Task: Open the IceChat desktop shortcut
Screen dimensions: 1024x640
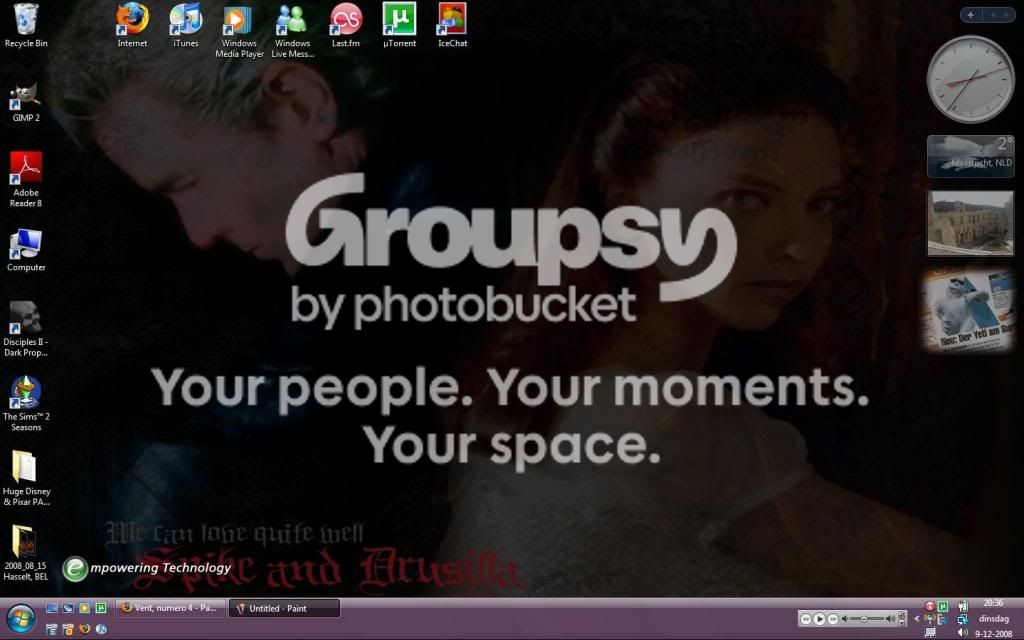Action: tap(453, 26)
